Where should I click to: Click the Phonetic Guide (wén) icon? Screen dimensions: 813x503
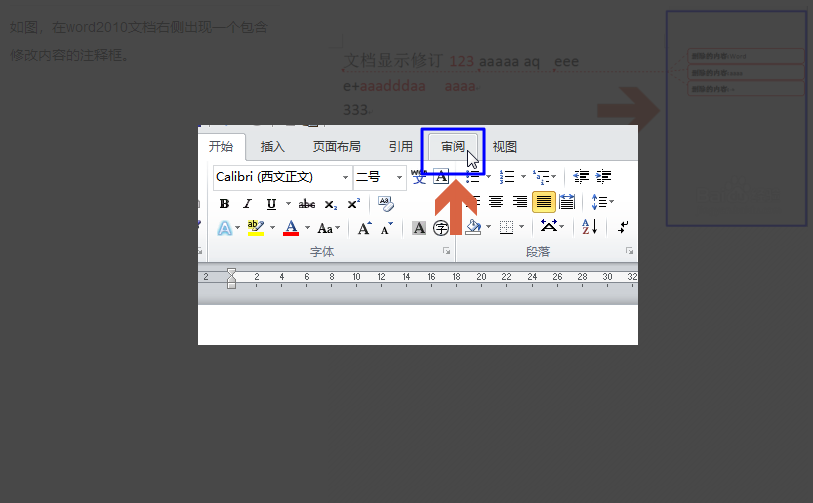coord(419,176)
